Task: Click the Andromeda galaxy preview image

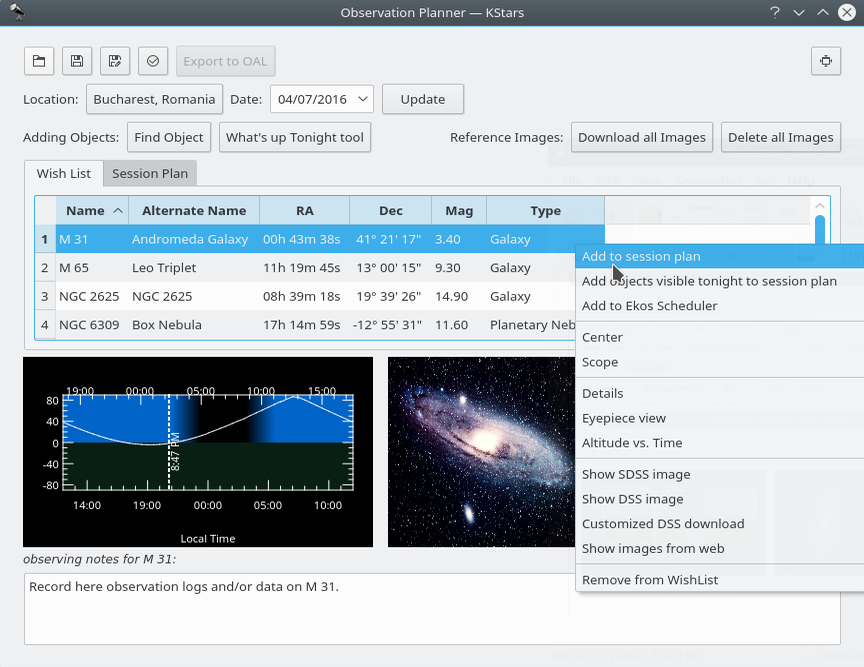Action: pyautogui.click(x=480, y=452)
